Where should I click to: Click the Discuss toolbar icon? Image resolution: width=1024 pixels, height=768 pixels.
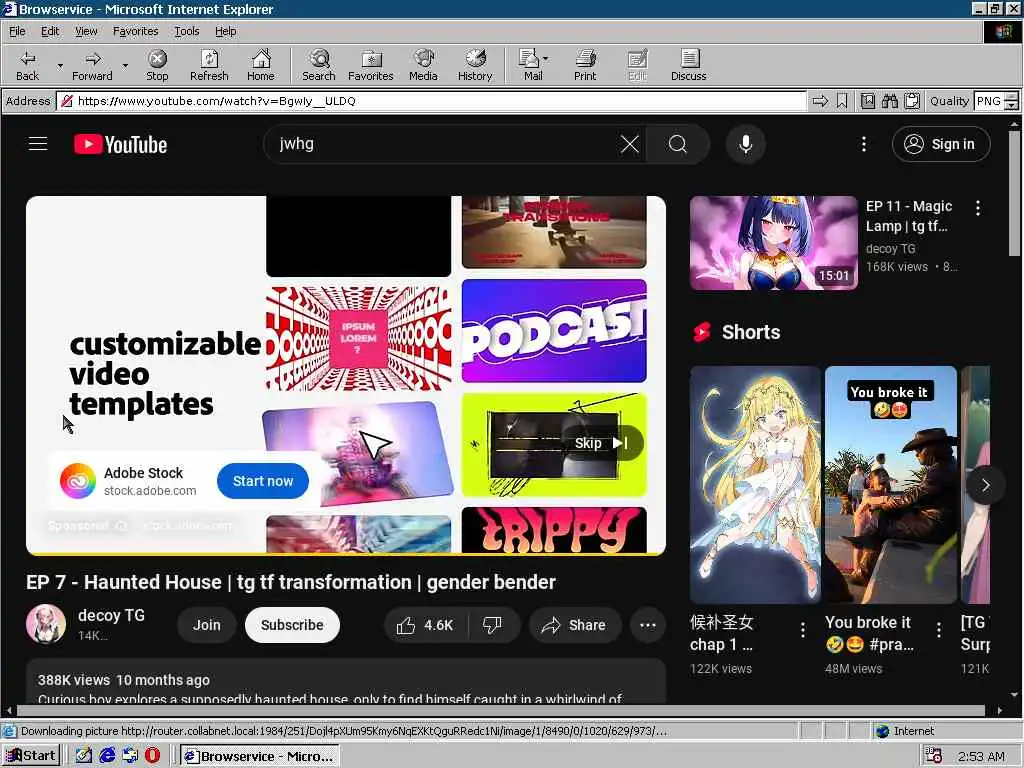(688, 65)
